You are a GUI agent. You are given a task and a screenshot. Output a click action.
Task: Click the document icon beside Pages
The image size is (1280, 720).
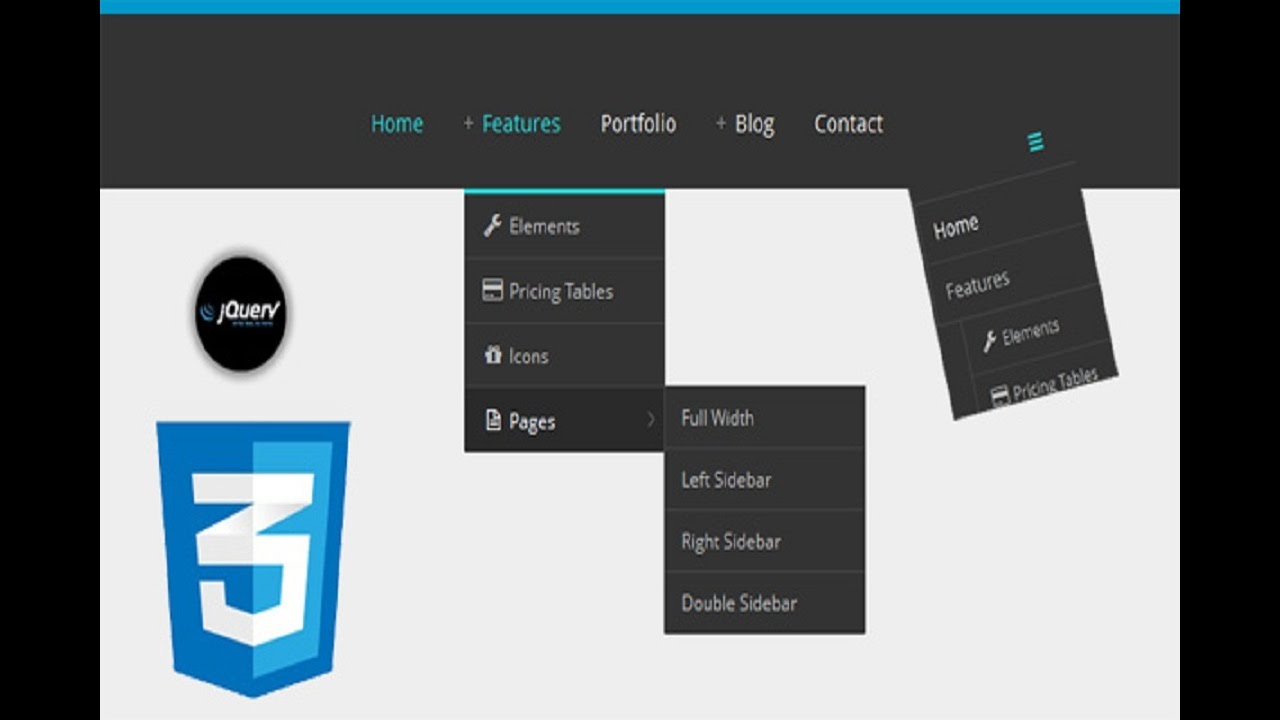coord(493,420)
